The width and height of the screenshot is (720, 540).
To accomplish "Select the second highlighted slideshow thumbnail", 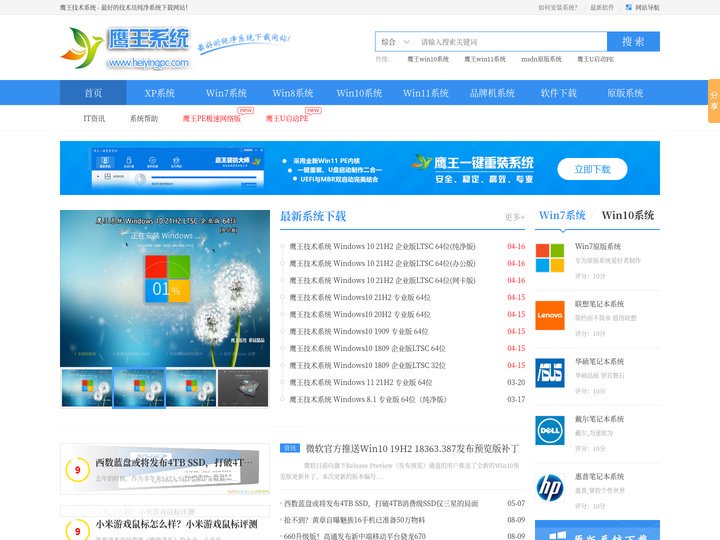I will click(139, 388).
